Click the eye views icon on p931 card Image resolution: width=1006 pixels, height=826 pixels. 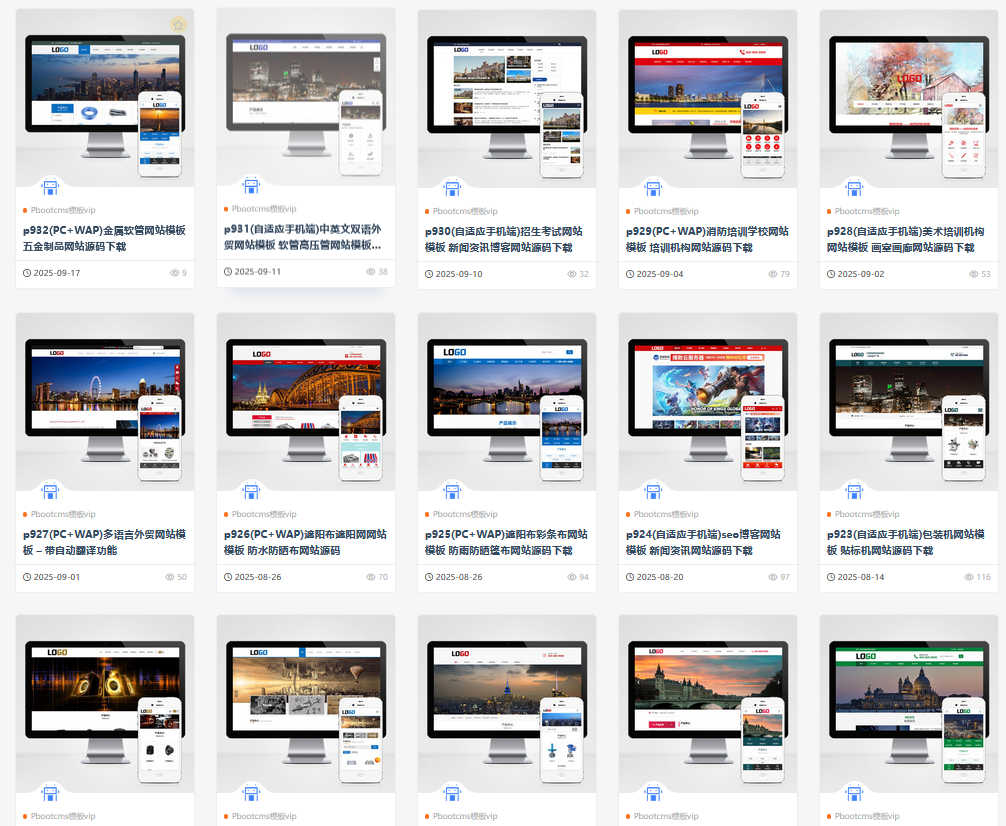click(x=370, y=271)
